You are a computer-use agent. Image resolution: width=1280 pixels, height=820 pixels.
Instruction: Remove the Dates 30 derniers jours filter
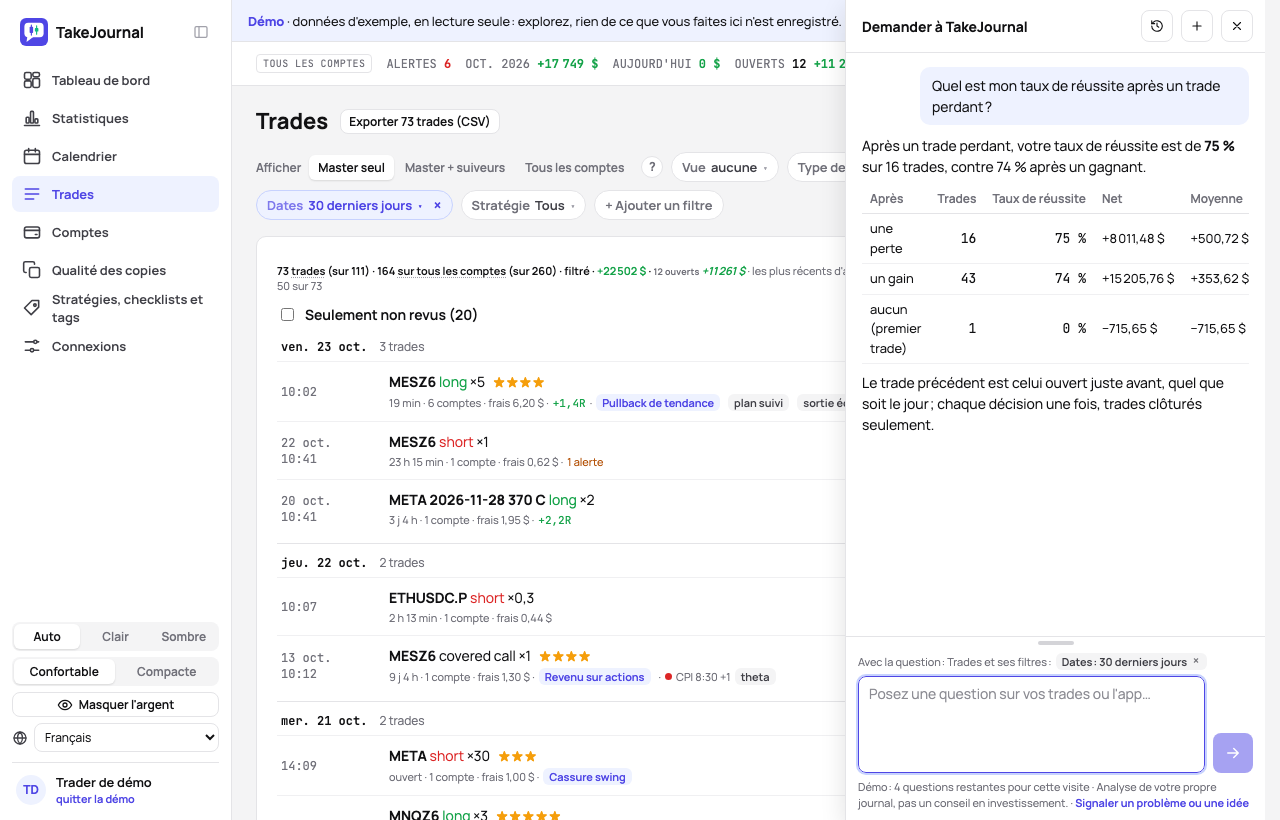tap(437, 205)
